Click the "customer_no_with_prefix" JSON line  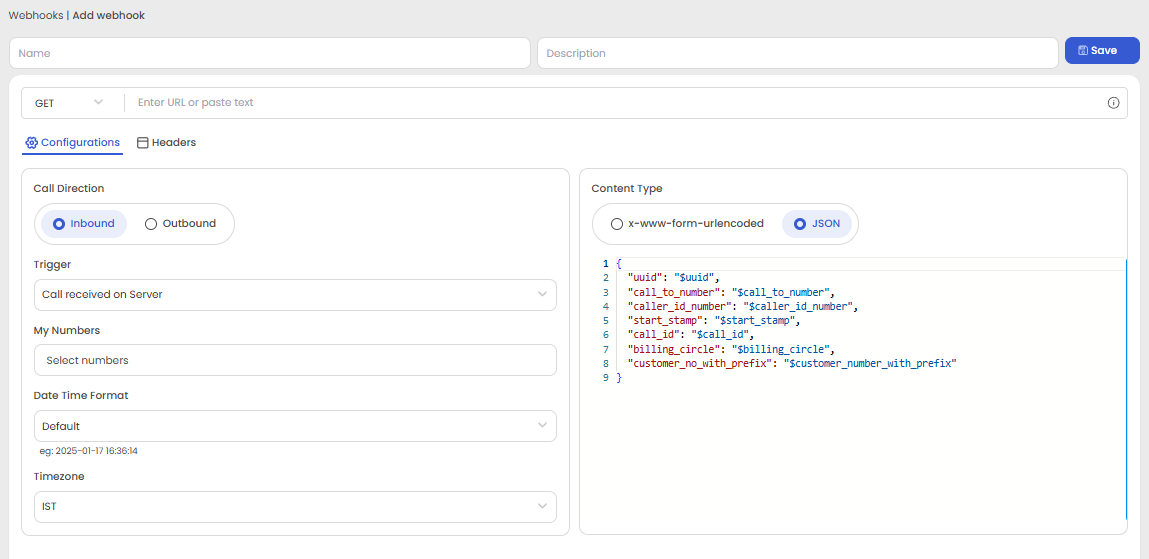pyautogui.click(x=793, y=363)
